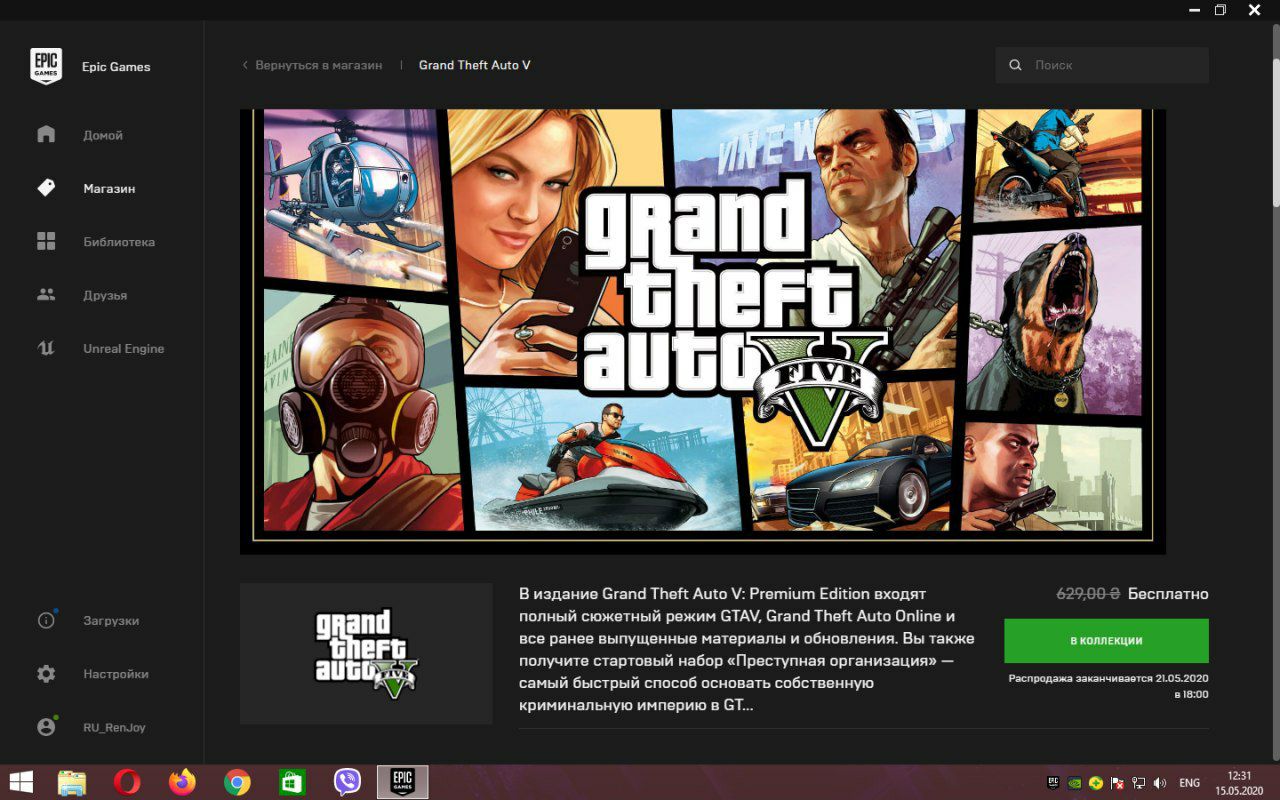The width and height of the screenshot is (1280, 800).
Task: Open Microsoft Store from the taskbar
Action: coord(292,782)
